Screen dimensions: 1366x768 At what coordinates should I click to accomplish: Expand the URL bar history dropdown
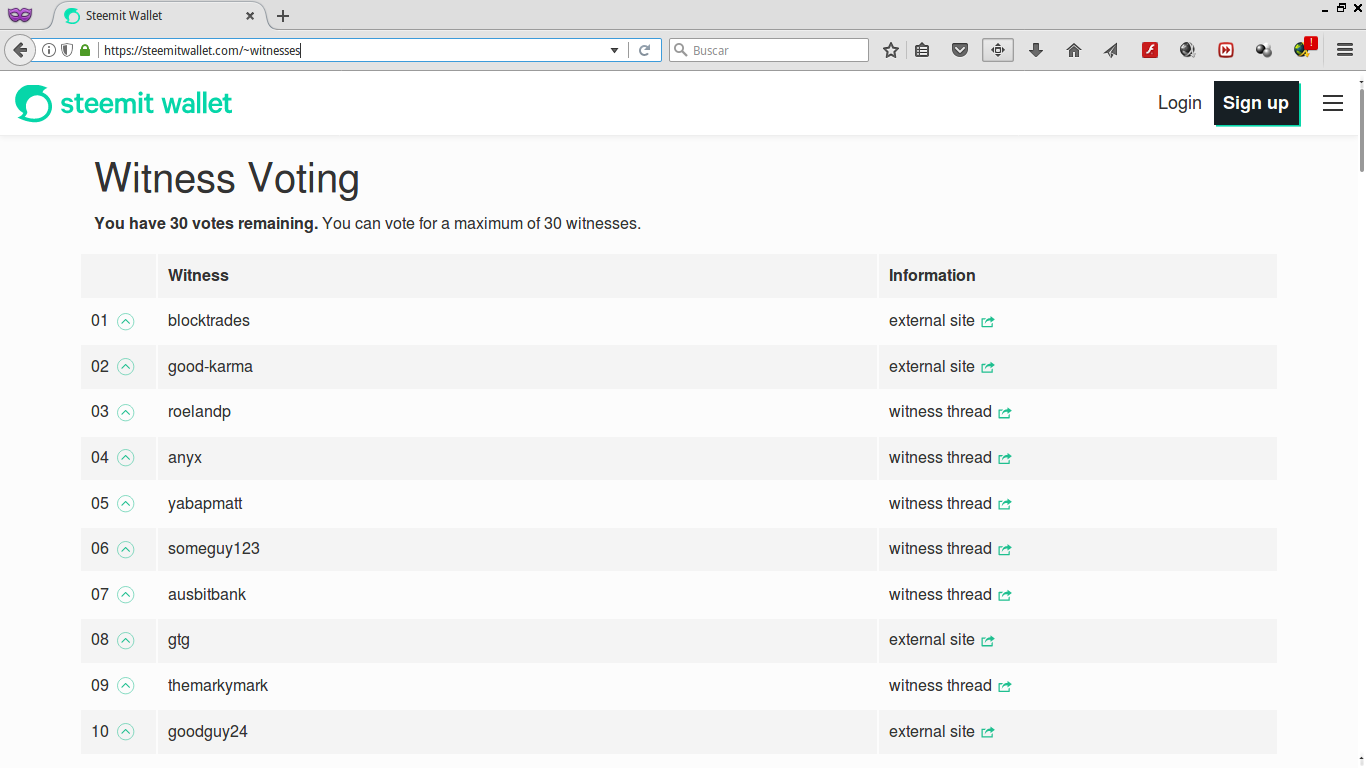point(614,50)
